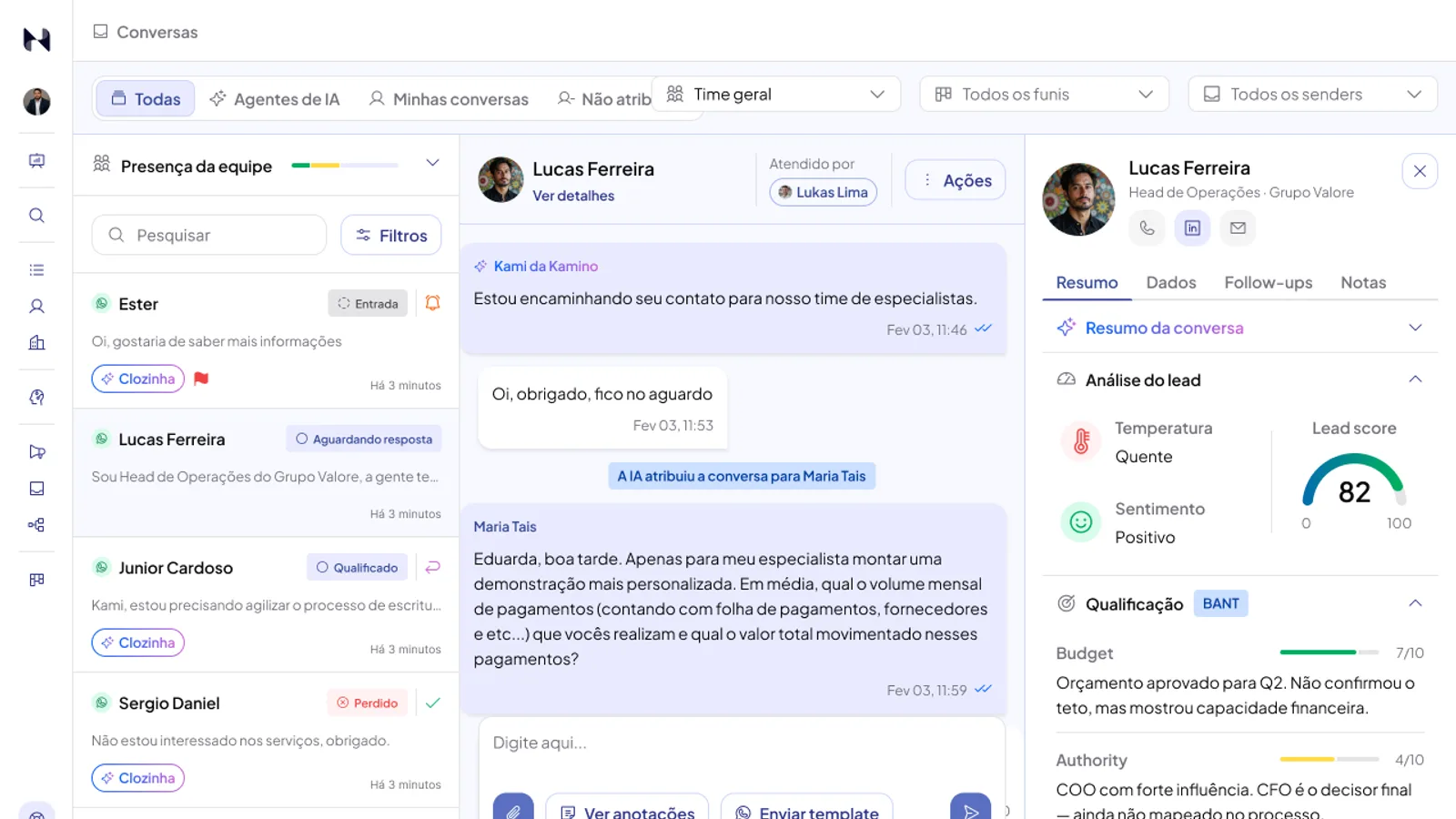
Task: Click the Entrada status badge on Ester
Action: (368, 303)
